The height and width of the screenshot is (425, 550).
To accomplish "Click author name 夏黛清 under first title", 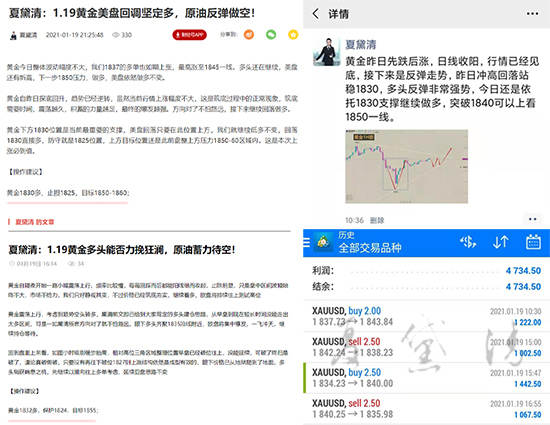I will (x=28, y=35).
